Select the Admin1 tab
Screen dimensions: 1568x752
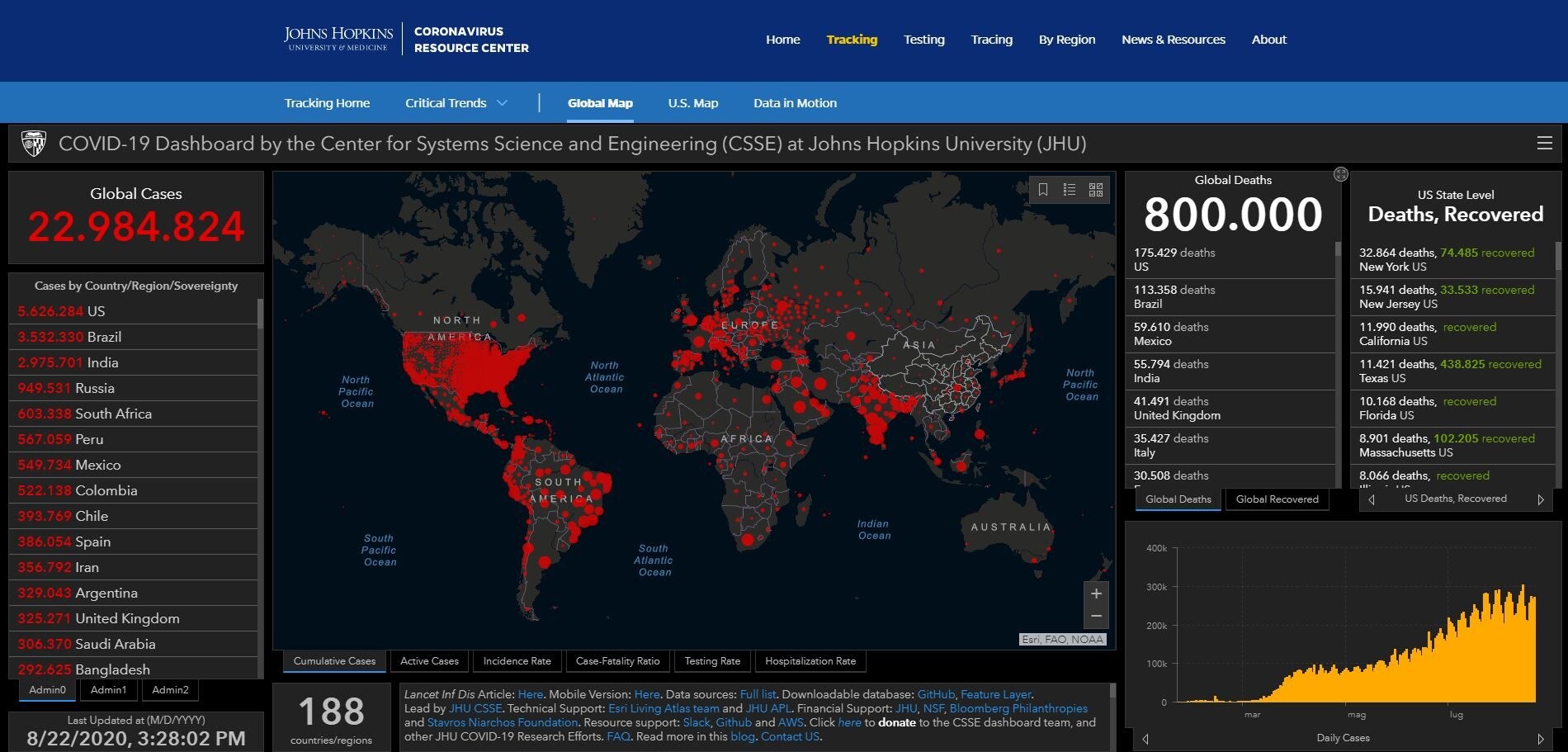(108, 690)
